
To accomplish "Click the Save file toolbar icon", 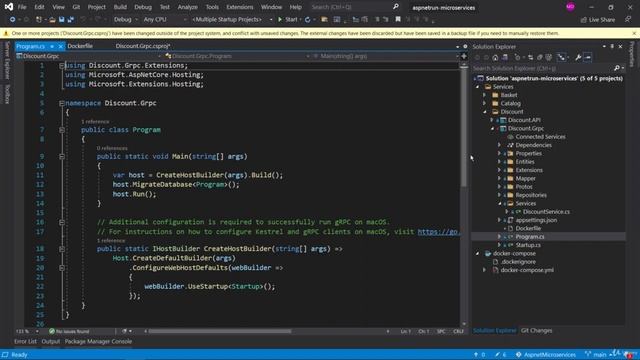I will tap(61, 19).
